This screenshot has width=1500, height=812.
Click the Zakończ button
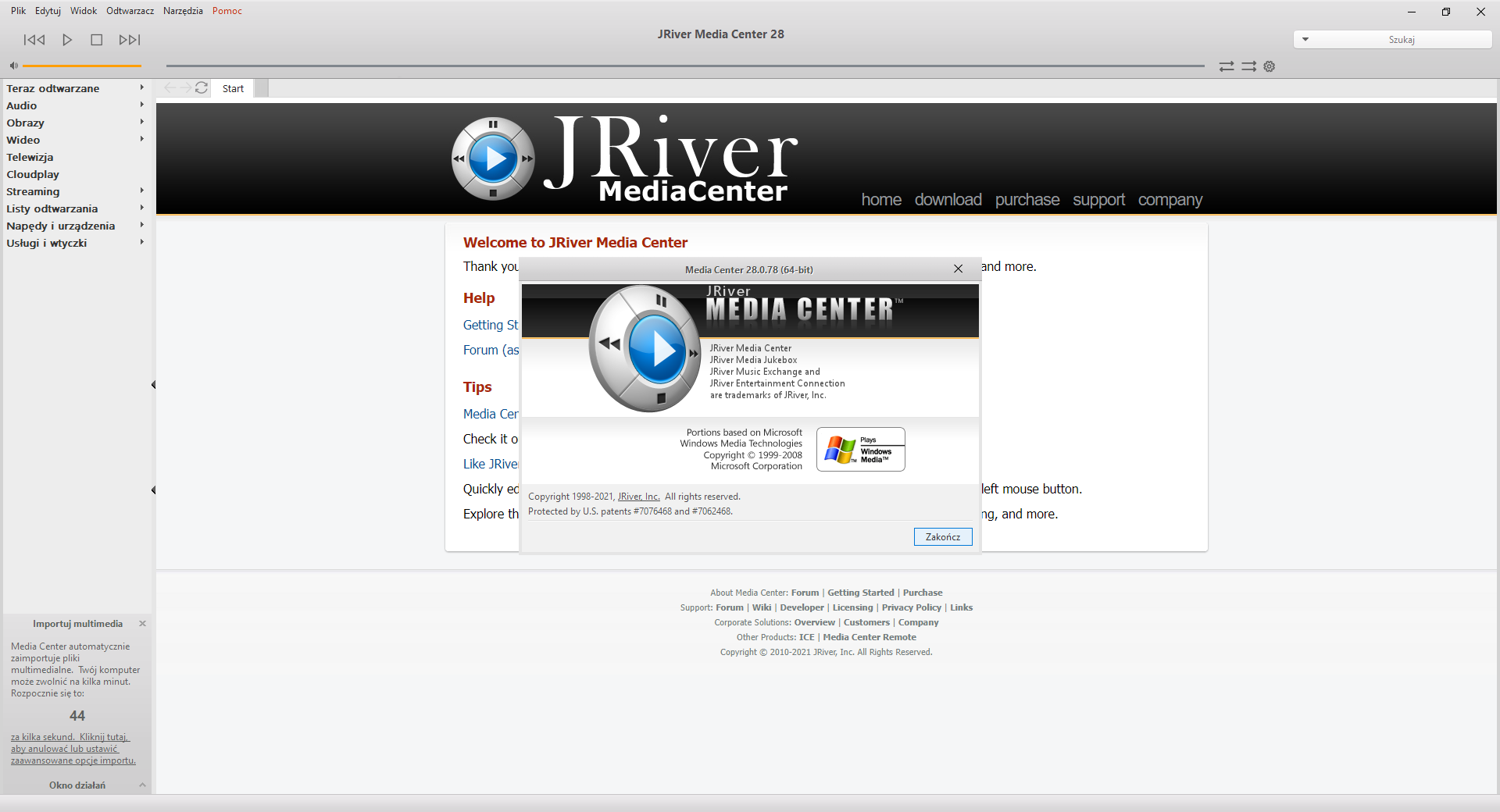(x=943, y=537)
